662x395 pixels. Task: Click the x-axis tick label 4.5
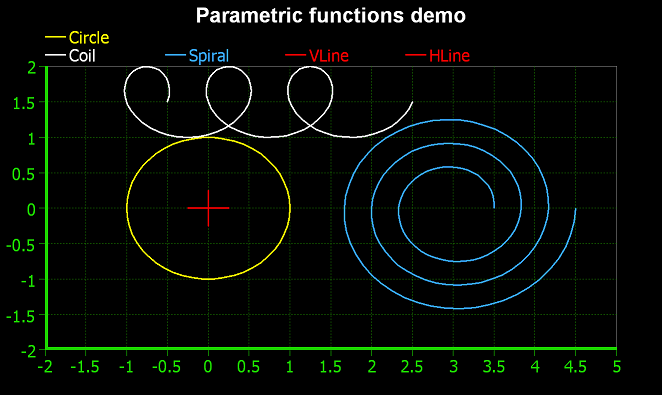pos(575,367)
